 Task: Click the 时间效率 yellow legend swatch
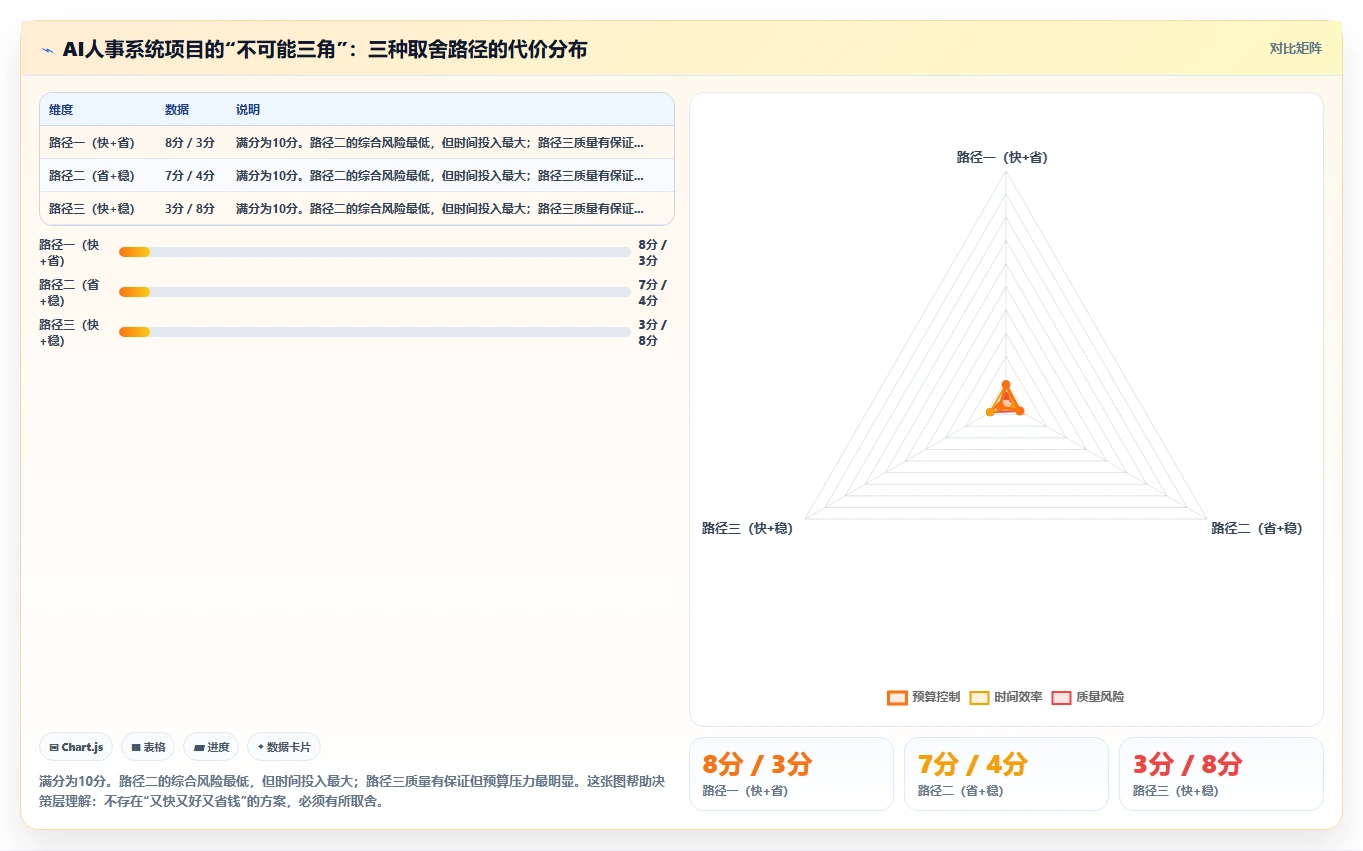pyautogui.click(x=979, y=697)
